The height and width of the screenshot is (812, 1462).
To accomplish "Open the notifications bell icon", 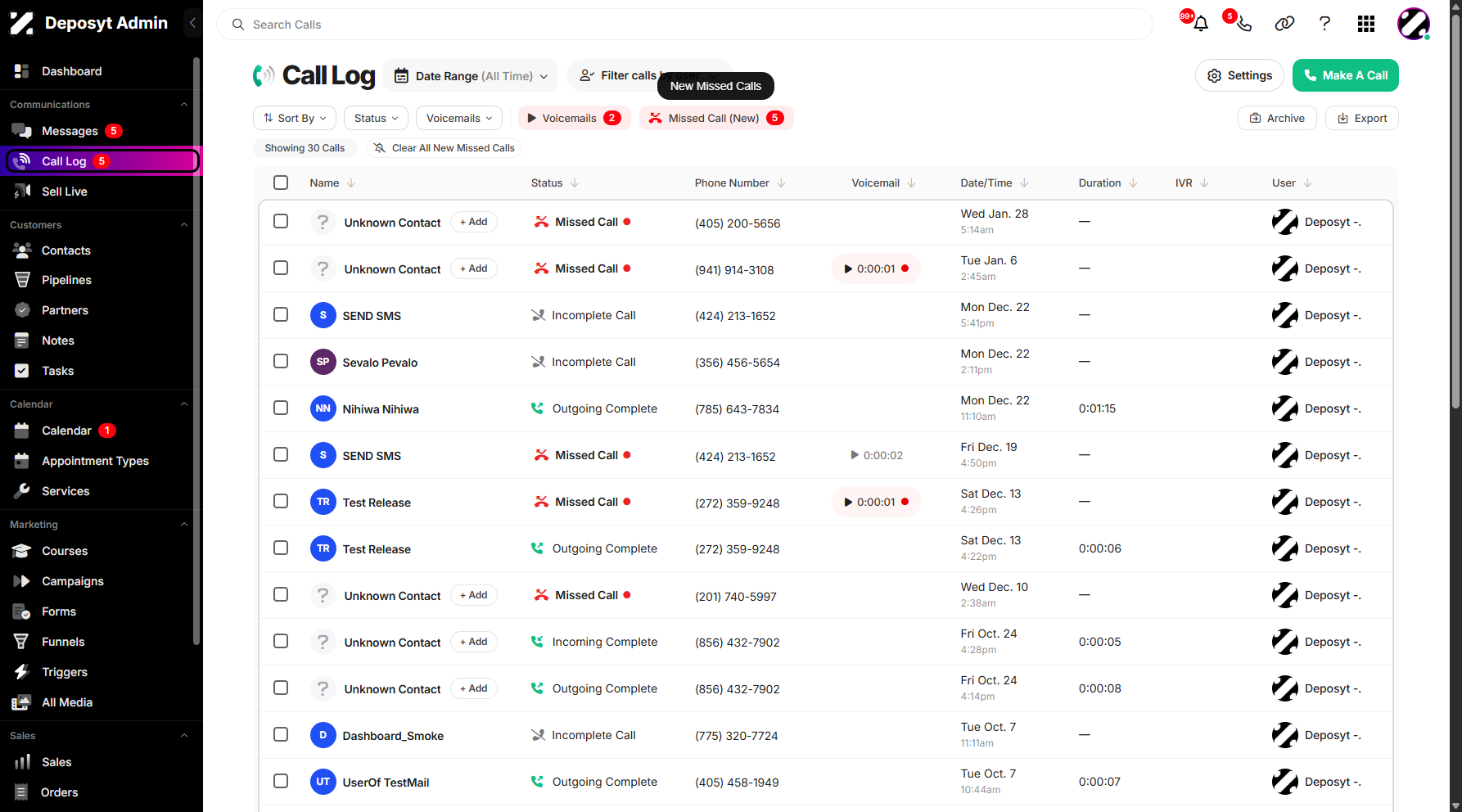I will point(1201,24).
